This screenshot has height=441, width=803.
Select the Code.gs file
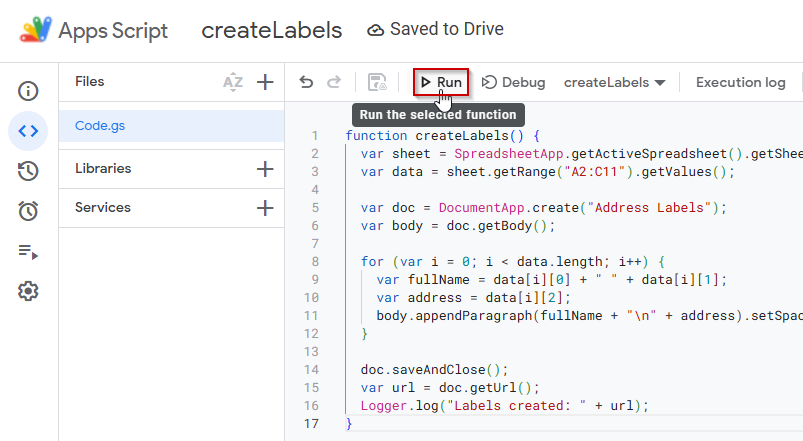coord(172,126)
